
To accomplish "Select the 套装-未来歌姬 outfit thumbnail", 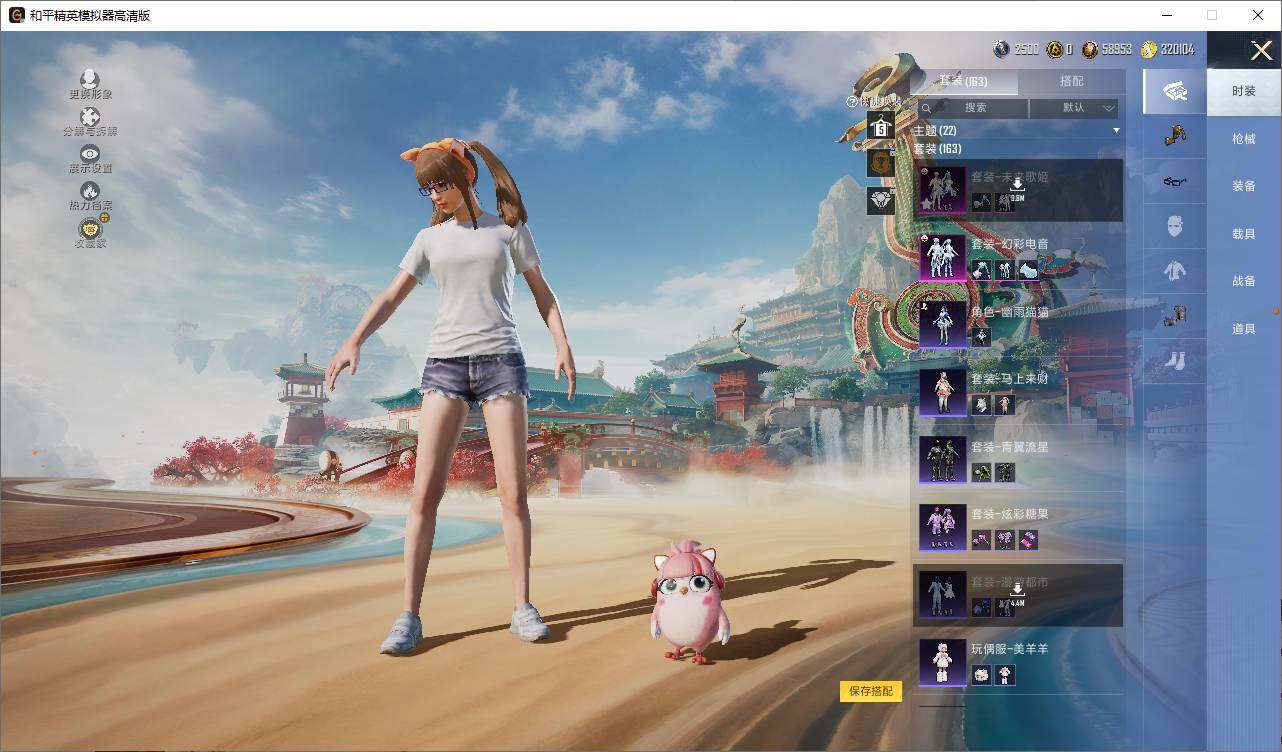I will (942, 190).
